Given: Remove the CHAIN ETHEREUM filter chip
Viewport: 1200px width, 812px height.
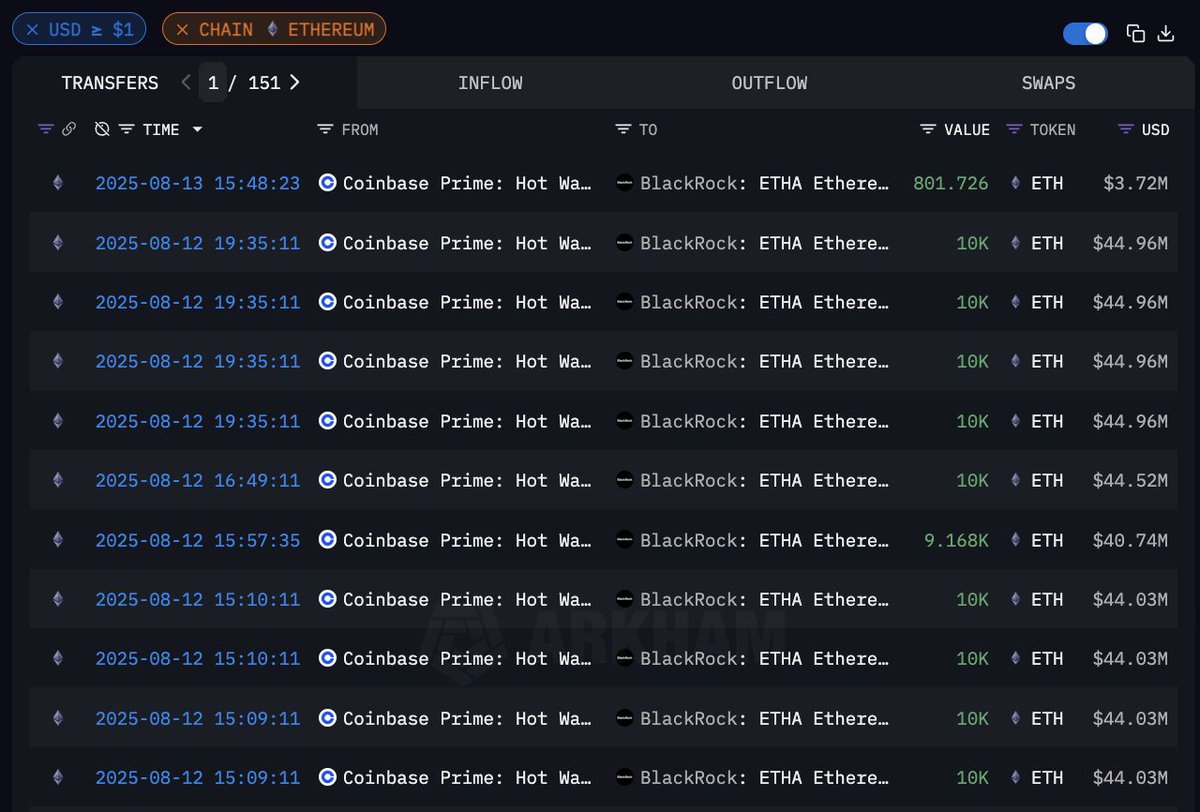Looking at the screenshot, I should point(182,30).
